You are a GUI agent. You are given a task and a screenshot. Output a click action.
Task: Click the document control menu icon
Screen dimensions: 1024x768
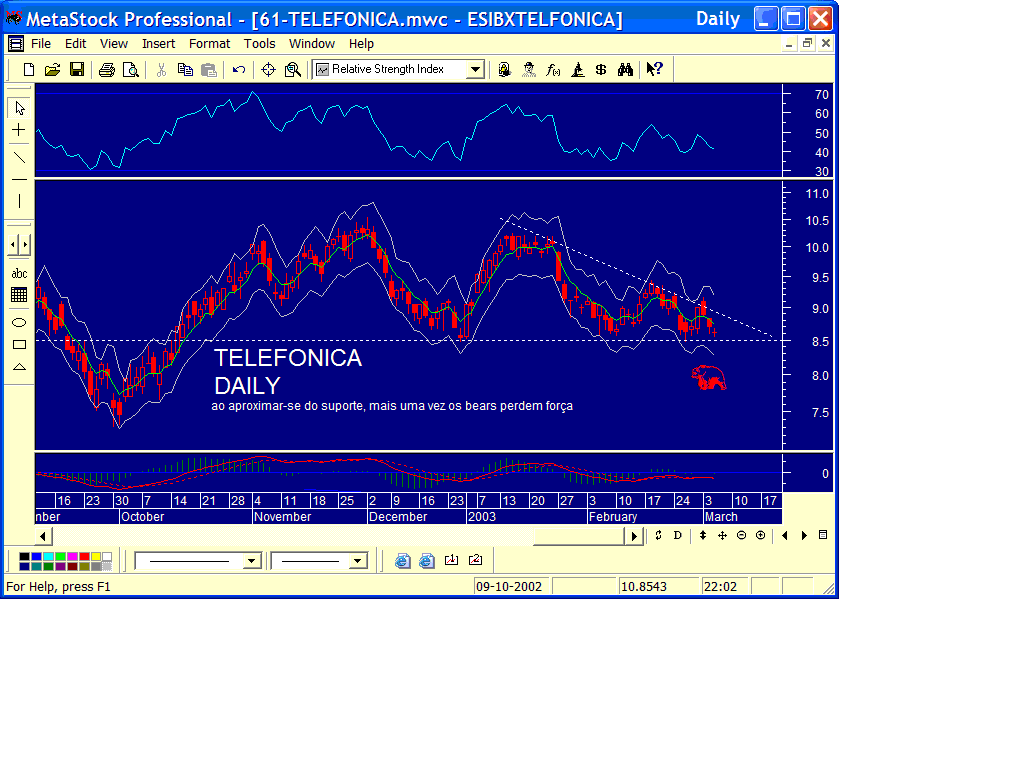16,44
